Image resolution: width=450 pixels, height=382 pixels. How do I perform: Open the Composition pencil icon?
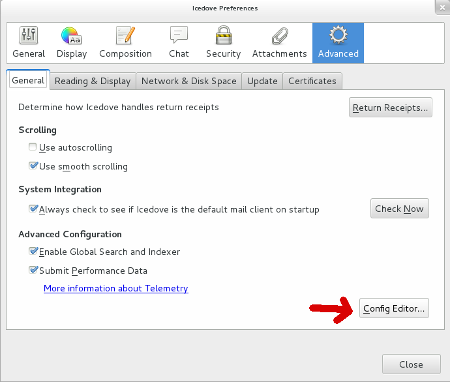[x=125, y=35]
